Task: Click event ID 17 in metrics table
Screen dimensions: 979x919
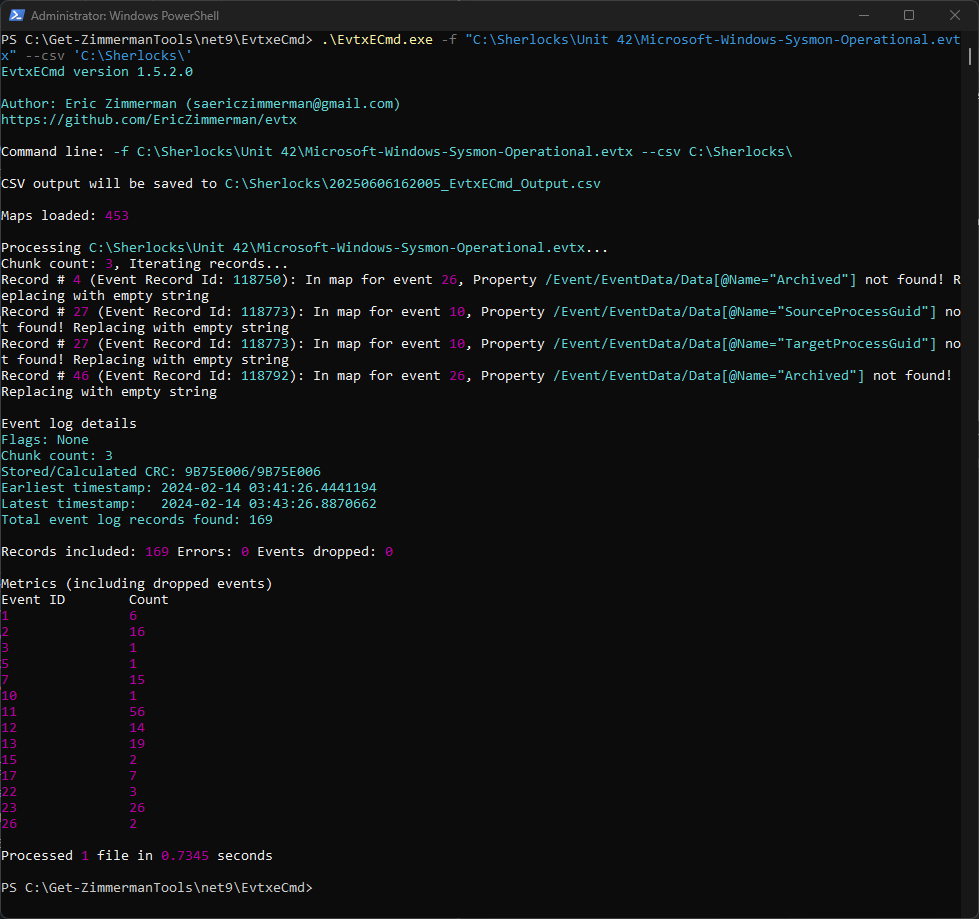Action: (x=9, y=775)
